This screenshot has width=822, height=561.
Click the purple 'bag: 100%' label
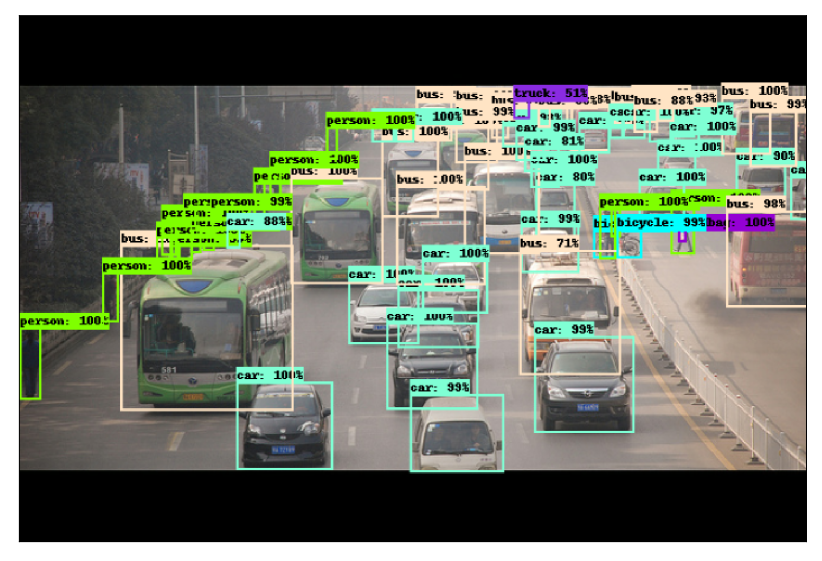click(740, 222)
